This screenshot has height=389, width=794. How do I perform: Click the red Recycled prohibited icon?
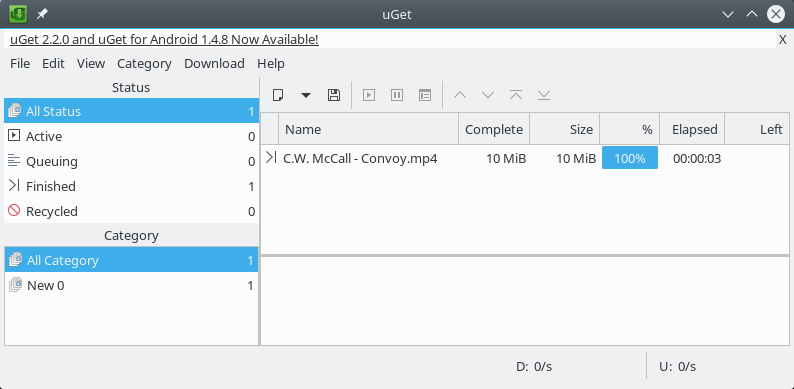point(15,210)
